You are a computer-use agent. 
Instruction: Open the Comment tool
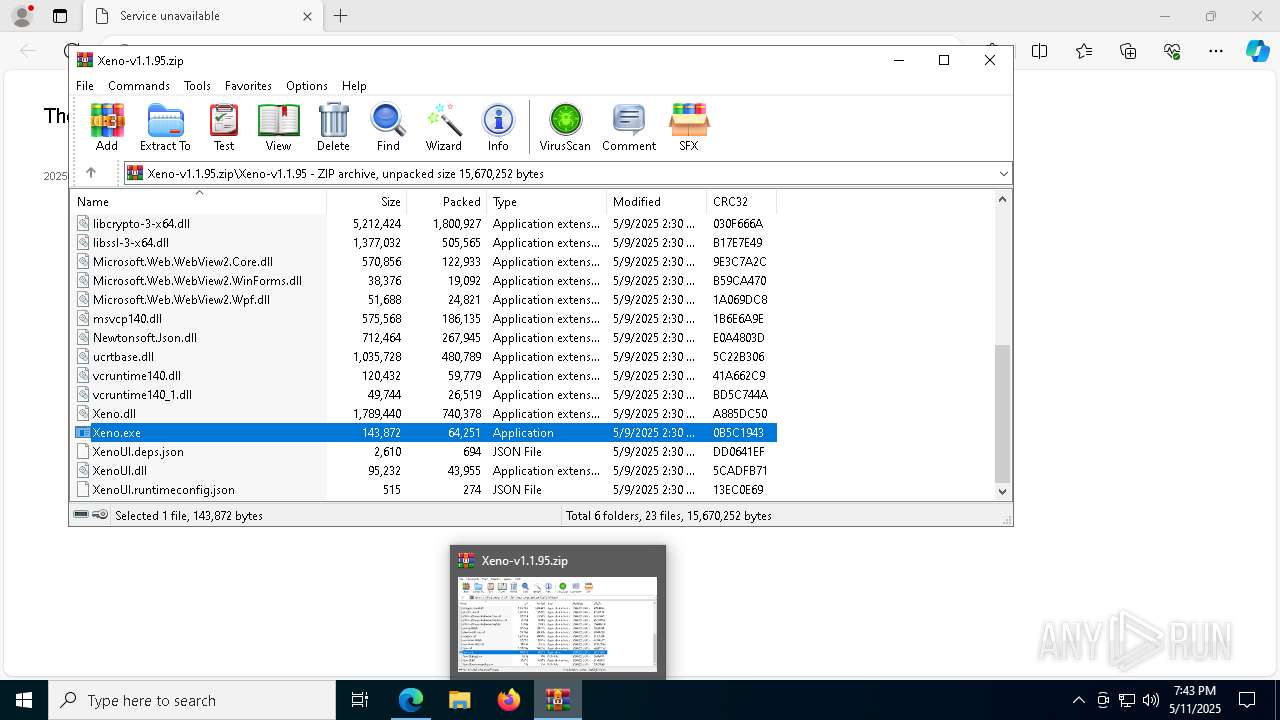click(629, 127)
